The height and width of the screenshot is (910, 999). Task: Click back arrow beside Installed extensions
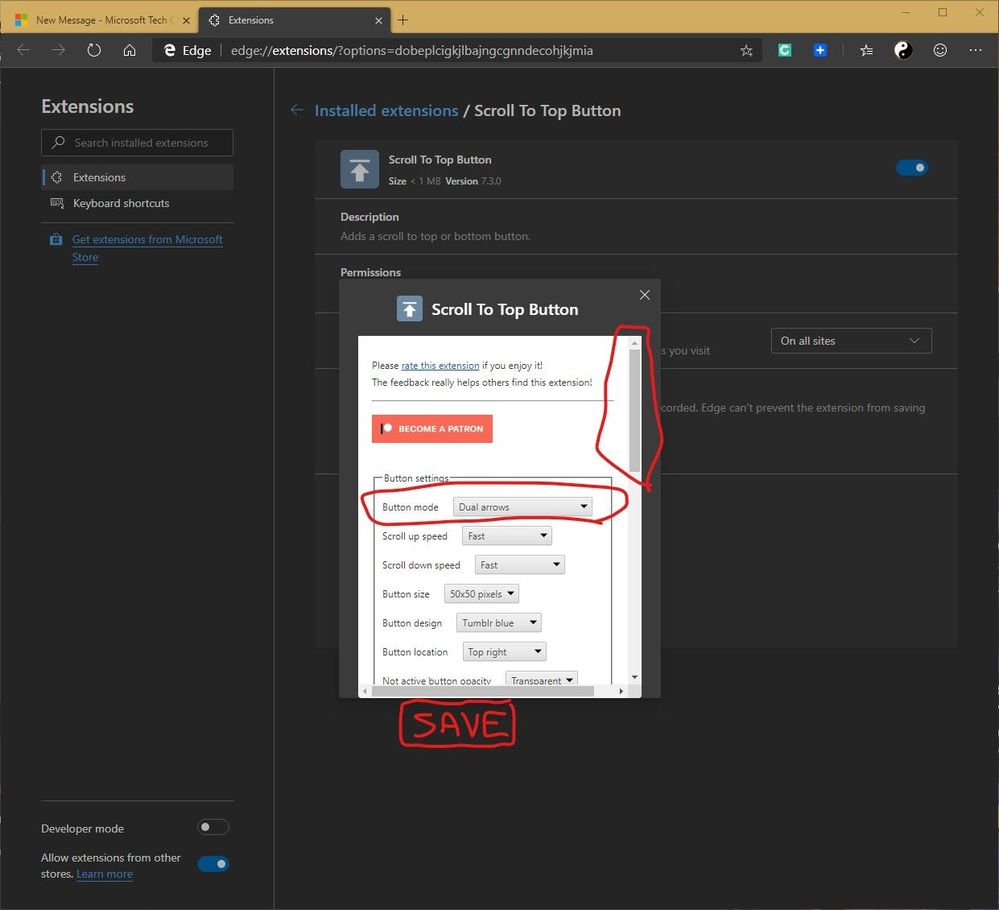point(297,110)
